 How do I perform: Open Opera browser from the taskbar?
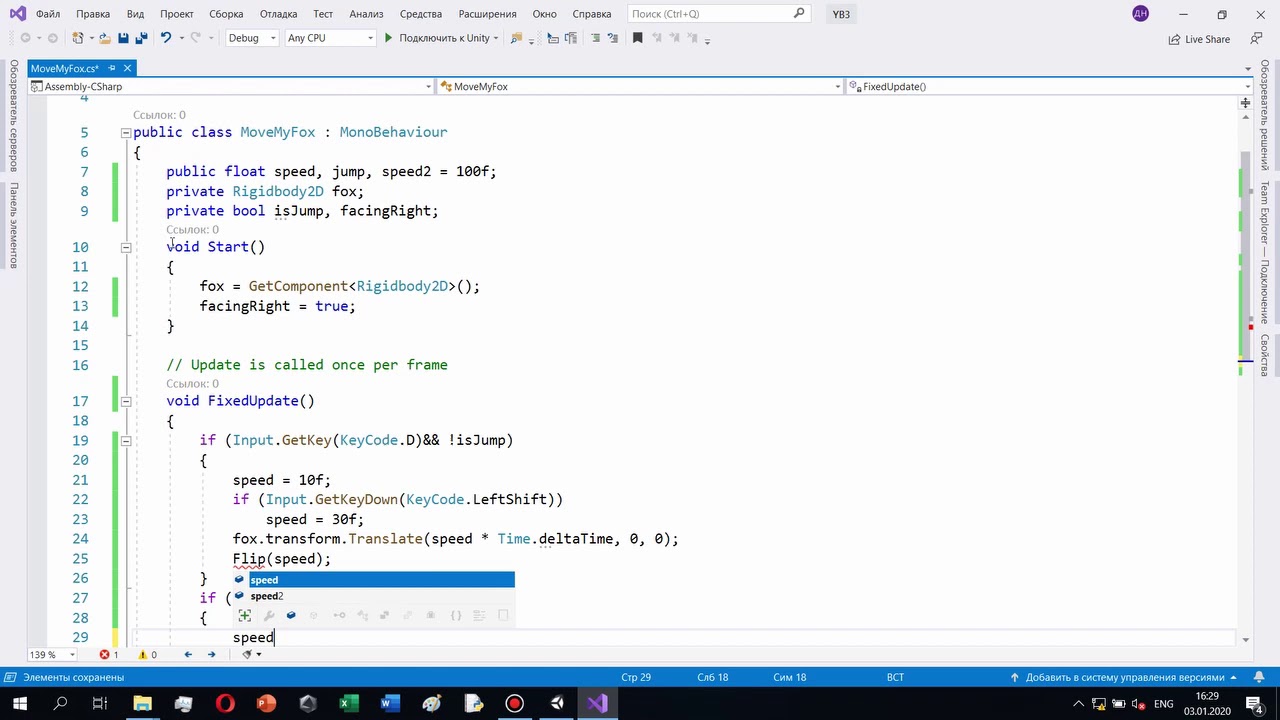click(x=225, y=704)
